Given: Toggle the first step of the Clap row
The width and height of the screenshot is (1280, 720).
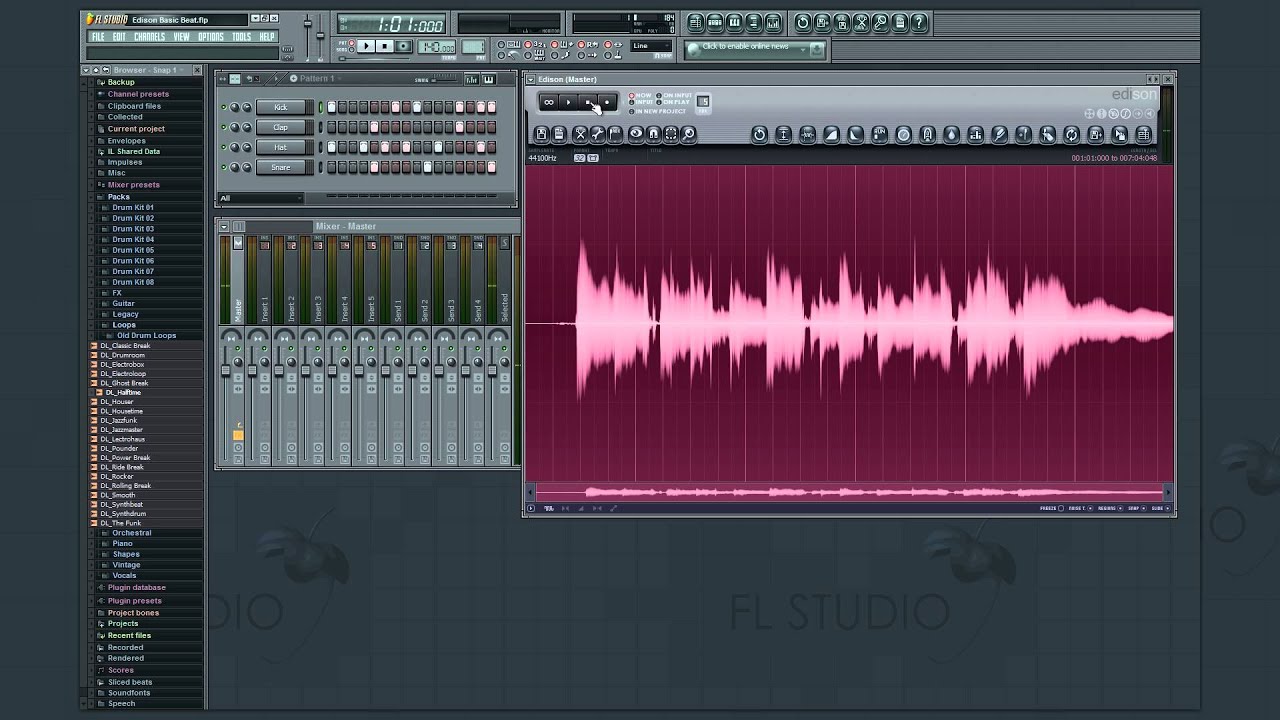Looking at the screenshot, I should (x=331, y=128).
